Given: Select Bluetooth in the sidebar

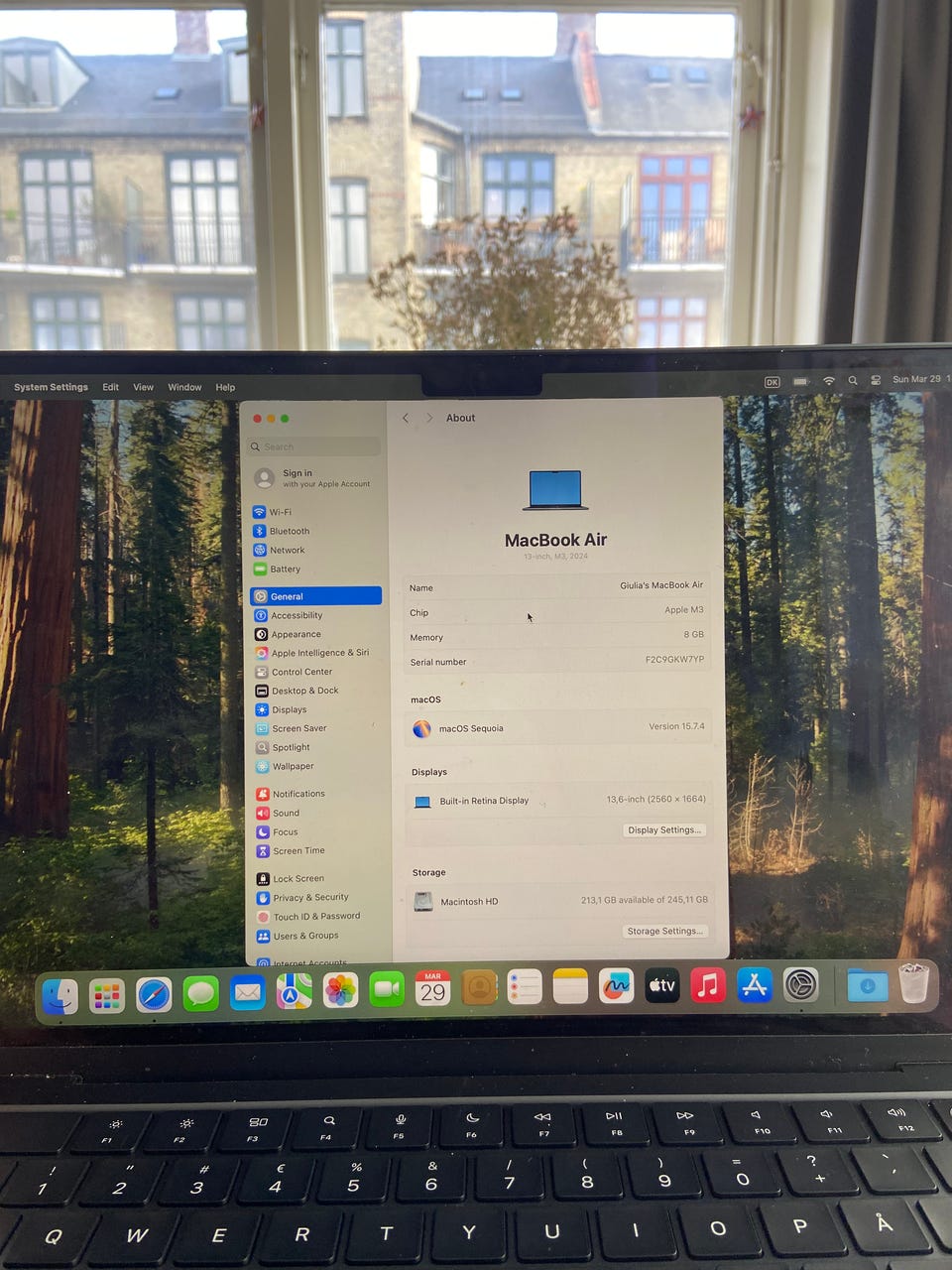Looking at the screenshot, I should (314, 531).
